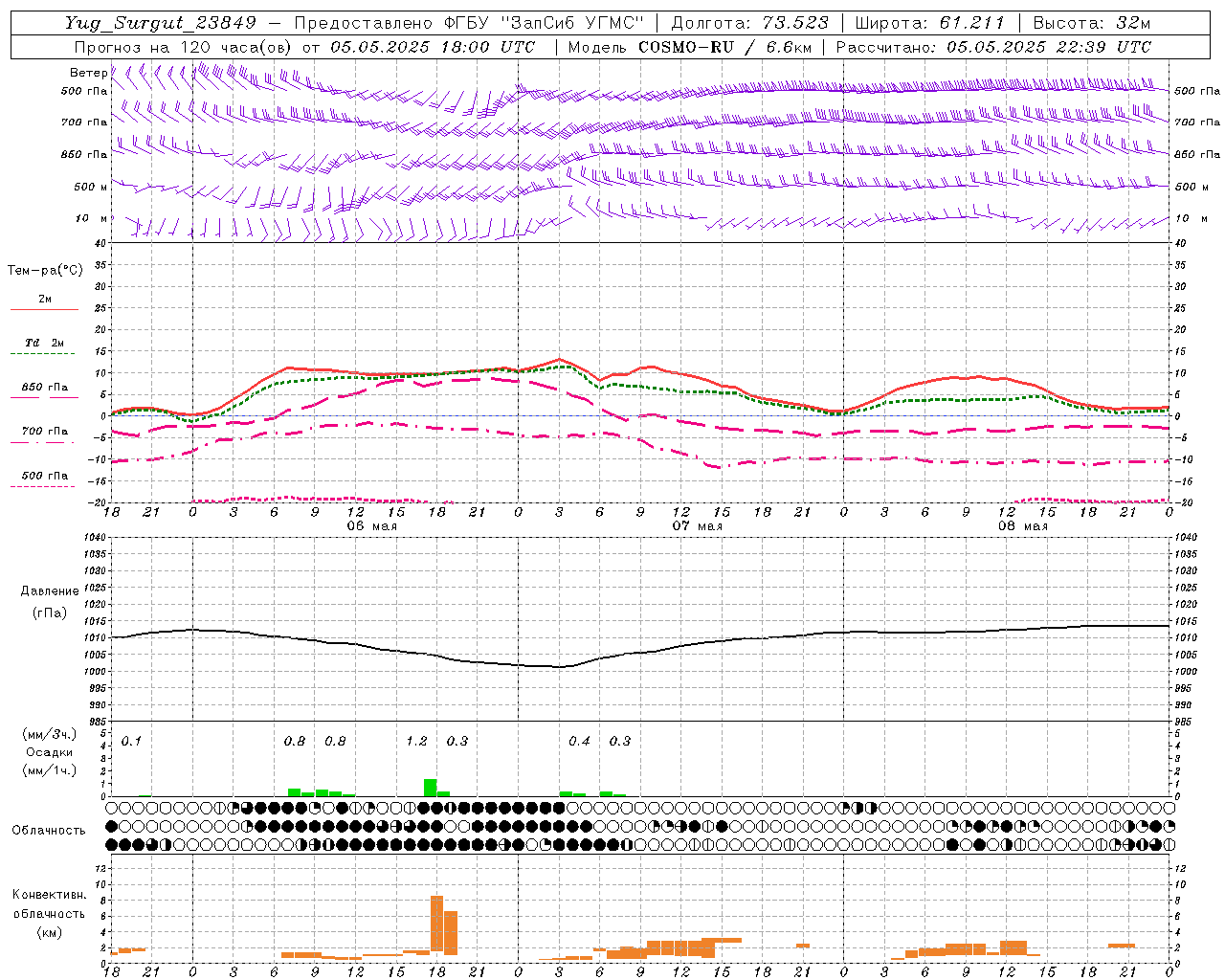Click the (км) unit under convective cloud label

coord(49,932)
